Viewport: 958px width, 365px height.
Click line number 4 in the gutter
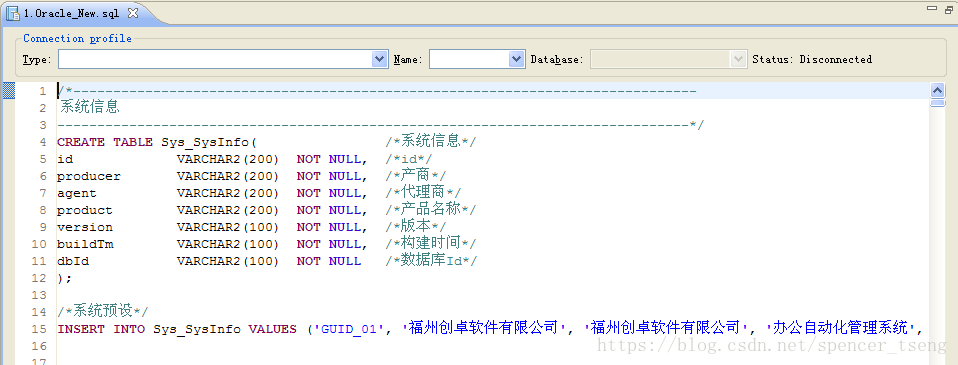coord(43,142)
